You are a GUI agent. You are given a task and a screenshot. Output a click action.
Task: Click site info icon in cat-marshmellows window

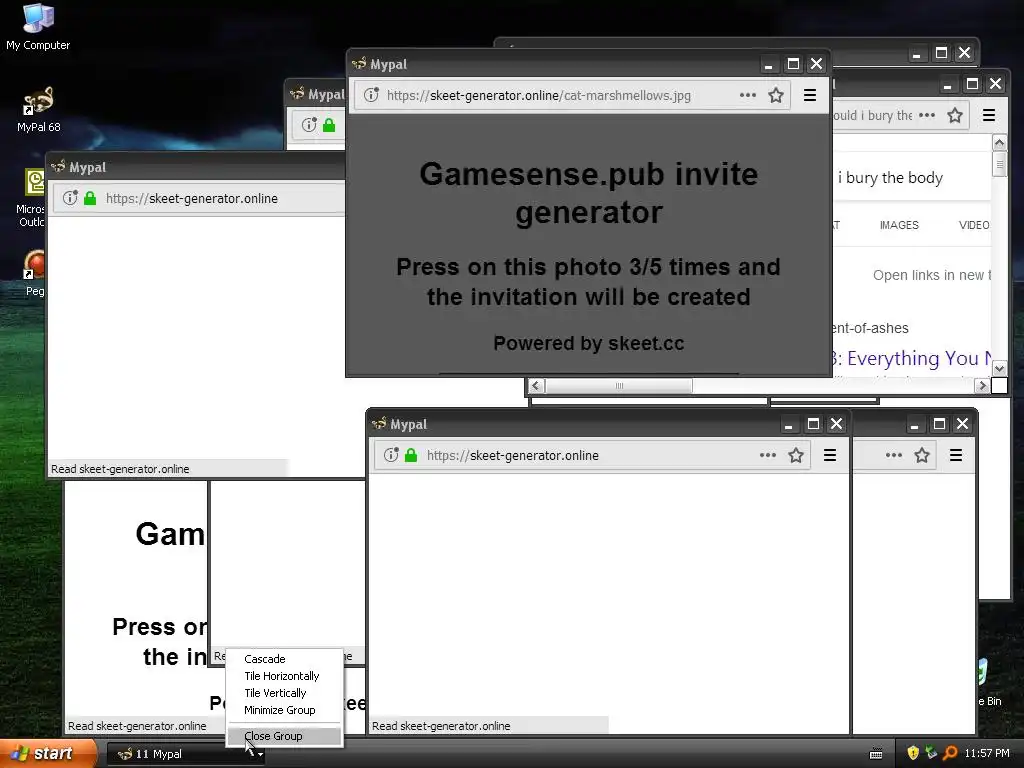pos(371,95)
